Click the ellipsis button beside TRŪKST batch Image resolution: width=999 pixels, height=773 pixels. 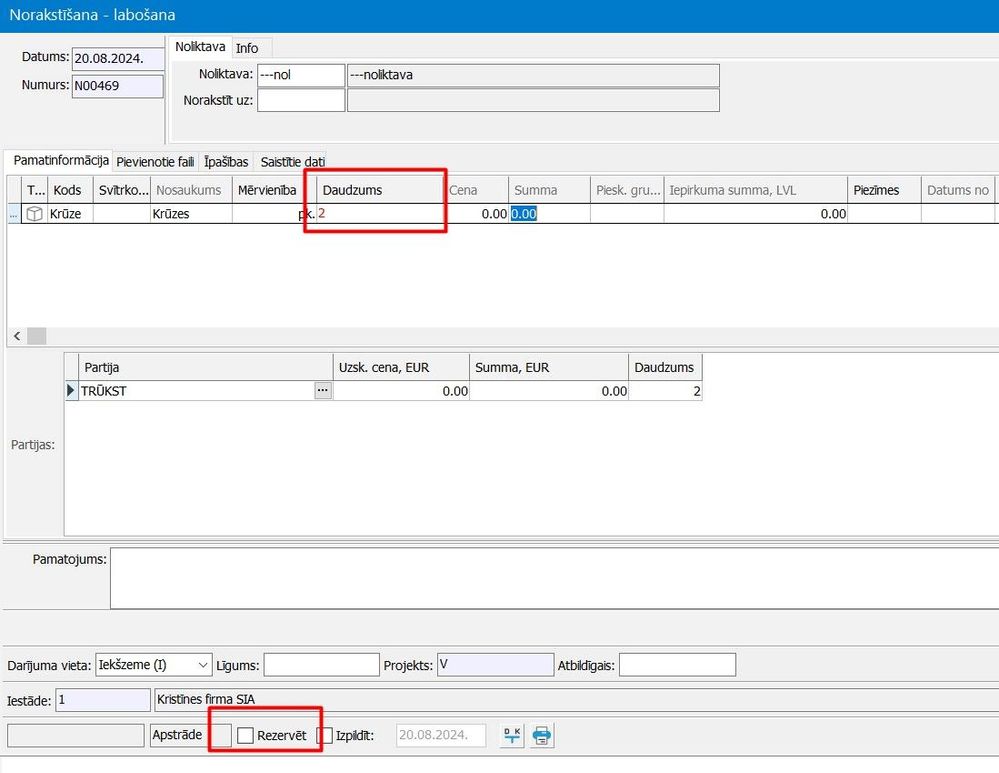(322, 392)
